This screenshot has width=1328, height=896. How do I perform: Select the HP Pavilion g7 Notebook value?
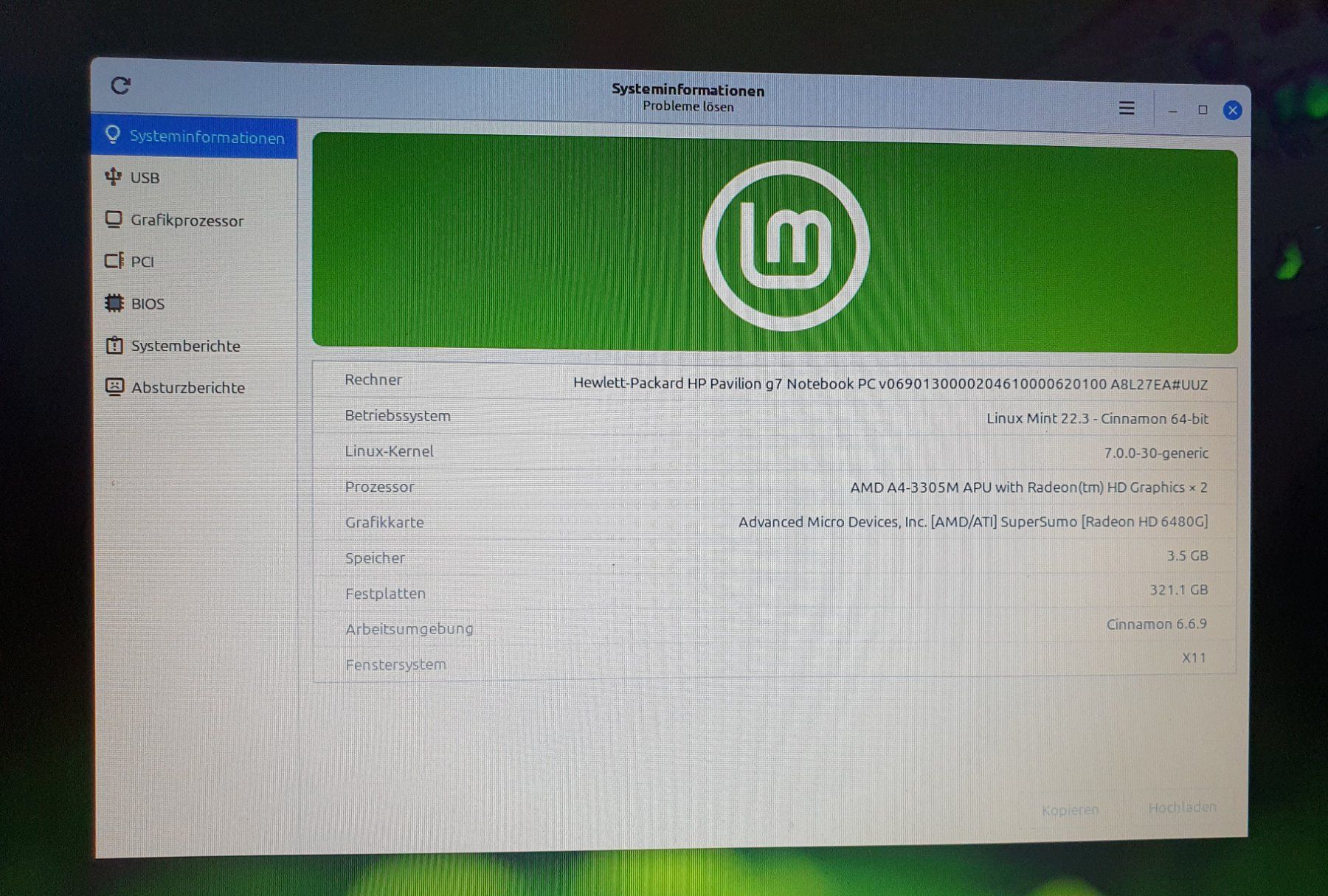point(890,384)
